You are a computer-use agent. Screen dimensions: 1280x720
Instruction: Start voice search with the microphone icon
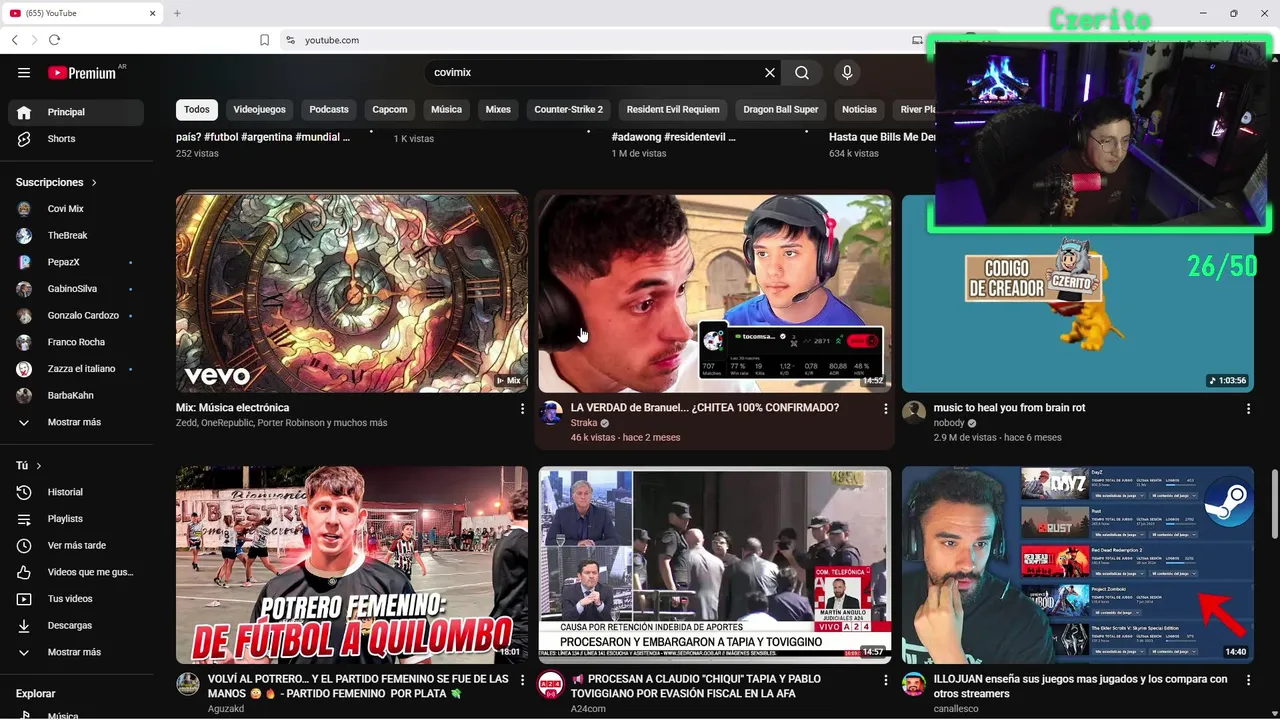pos(847,72)
